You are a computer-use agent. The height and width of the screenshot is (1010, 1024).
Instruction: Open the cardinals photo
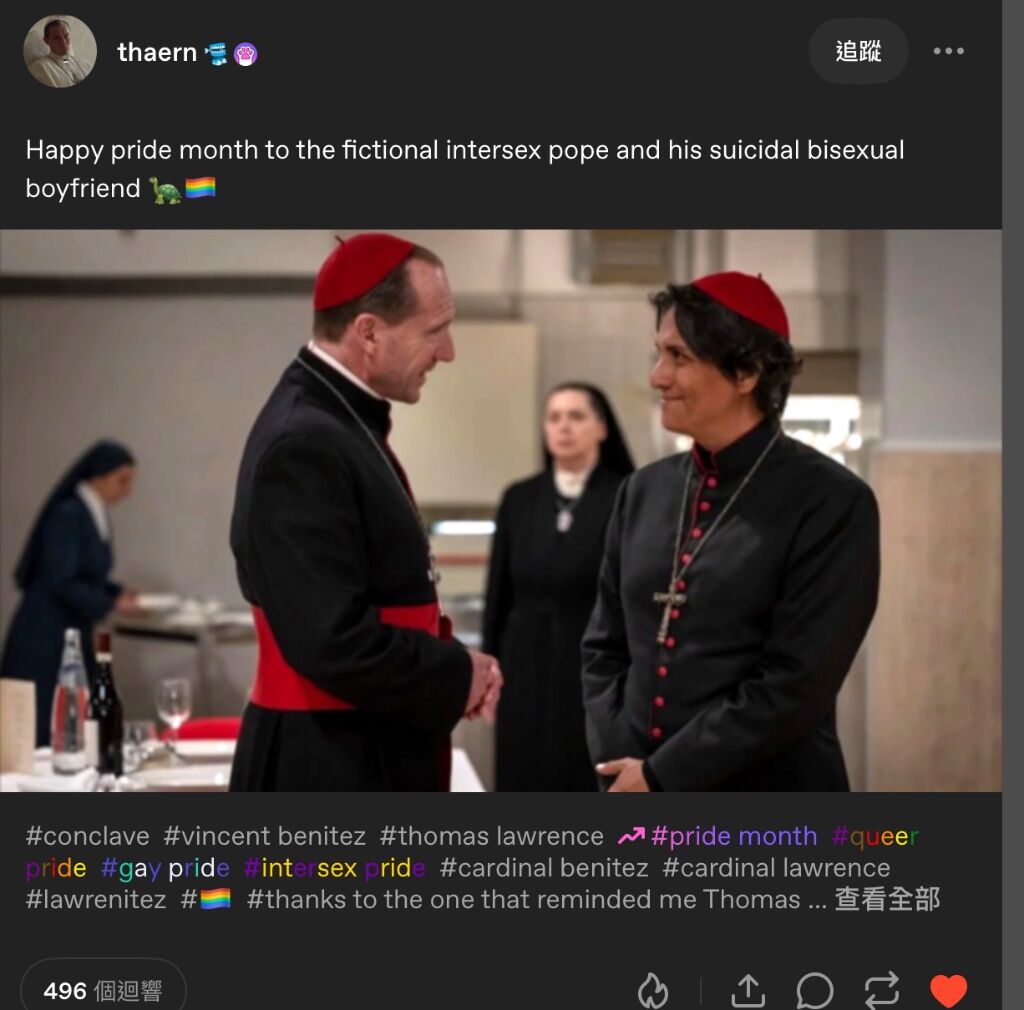coord(501,511)
